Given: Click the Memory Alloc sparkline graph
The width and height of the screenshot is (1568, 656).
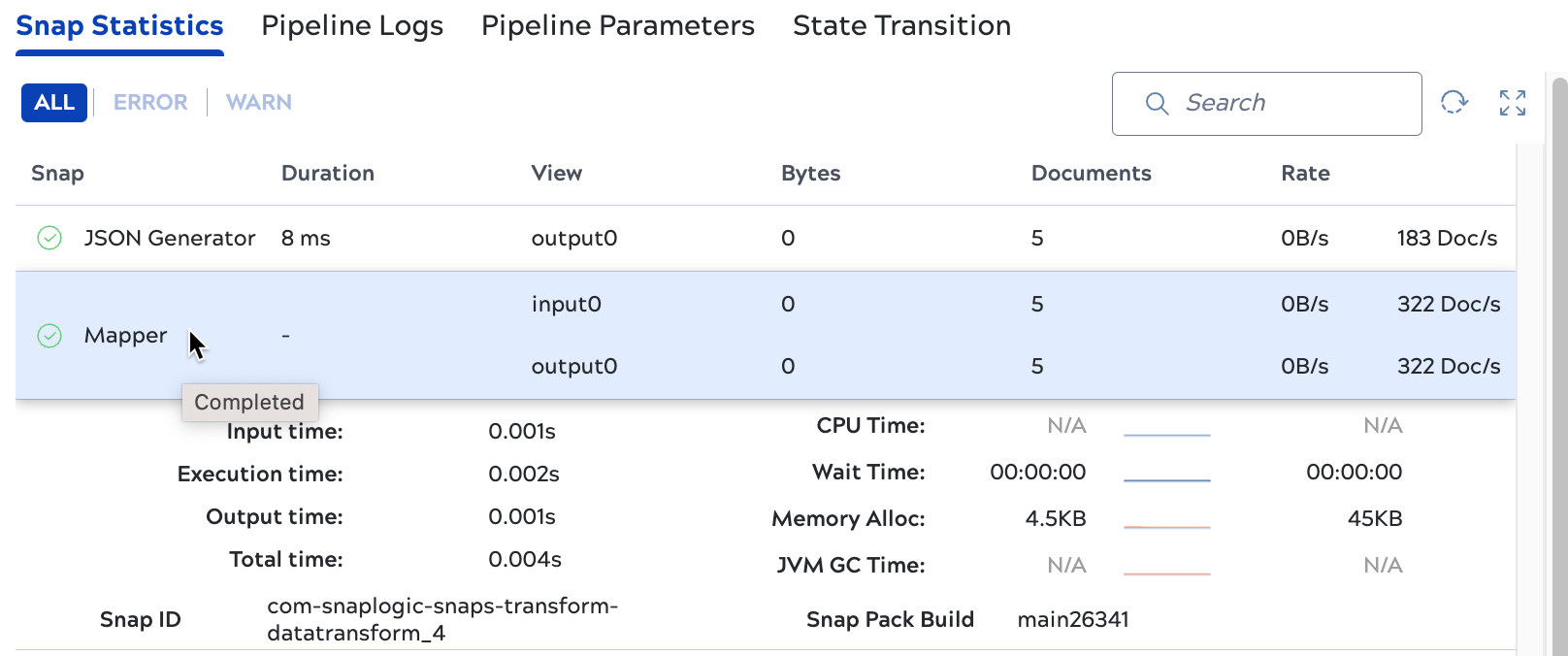Looking at the screenshot, I should 1166,526.
